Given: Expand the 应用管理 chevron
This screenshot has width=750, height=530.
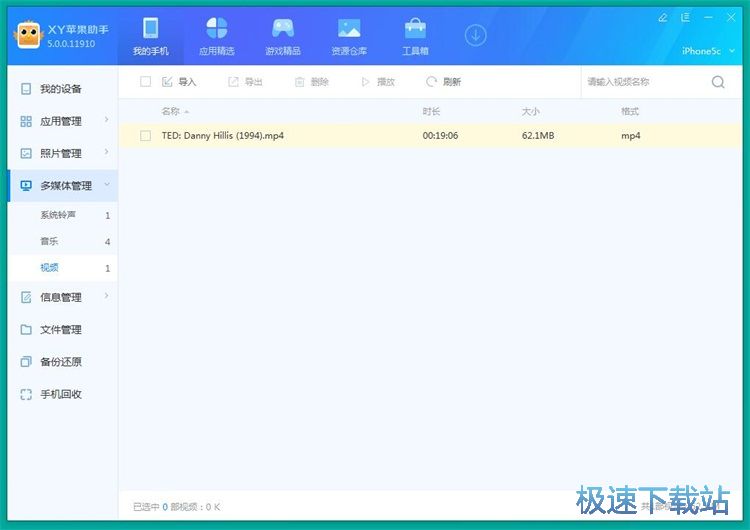Looking at the screenshot, I should tap(107, 120).
